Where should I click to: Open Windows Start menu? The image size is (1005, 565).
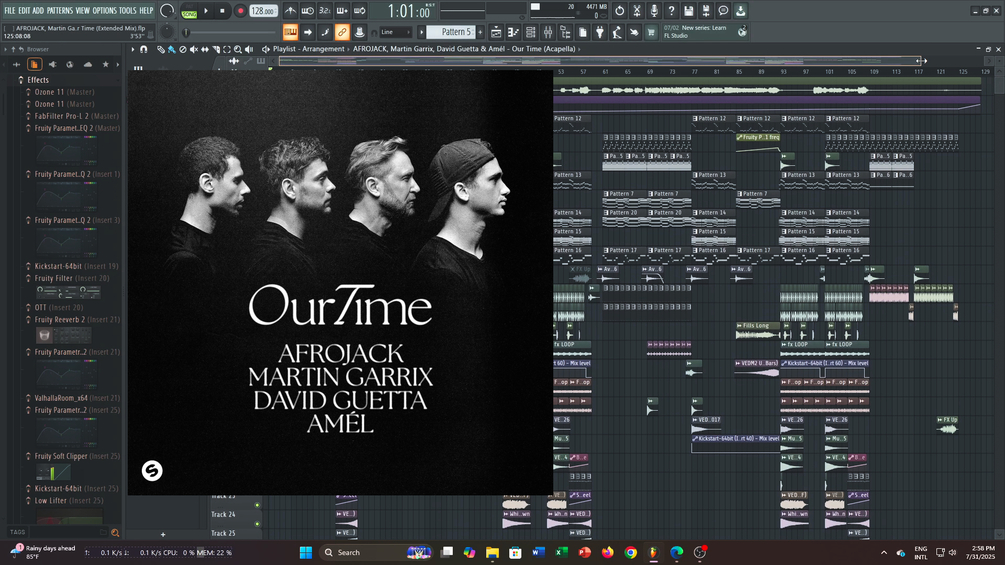tap(306, 552)
